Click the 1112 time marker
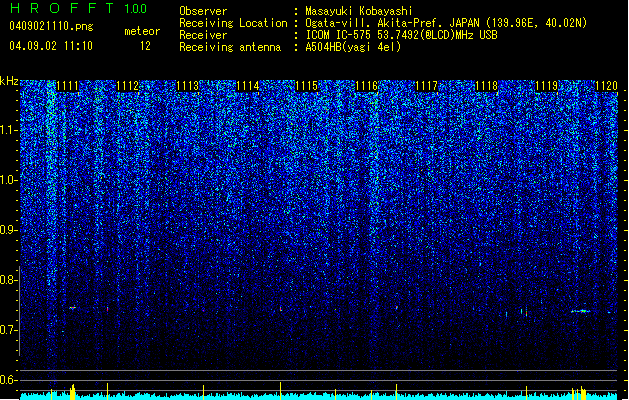Viewport: 629px width, 400px height. click(x=128, y=86)
